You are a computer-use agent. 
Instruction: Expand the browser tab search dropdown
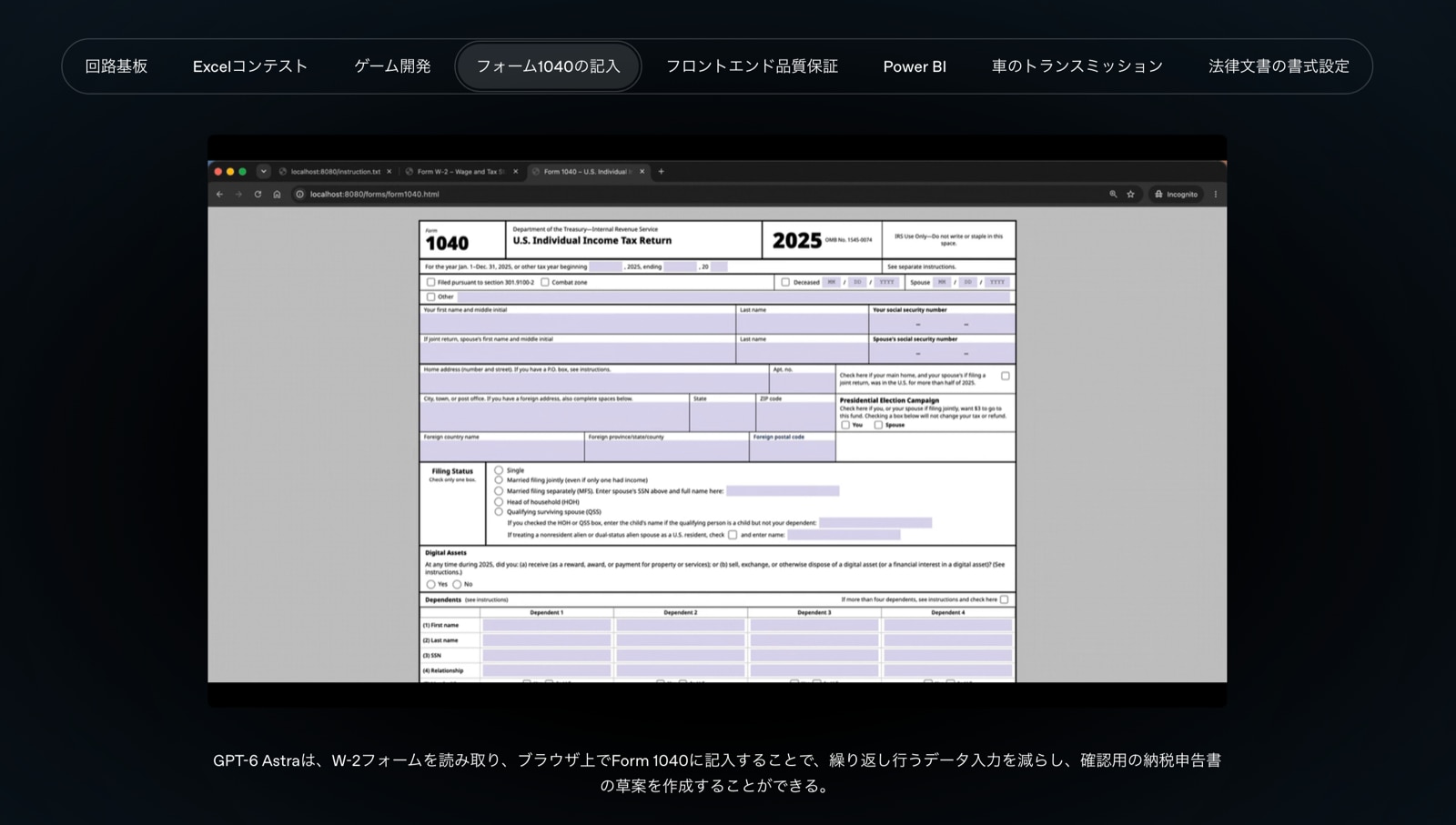pyautogui.click(x=263, y=171)
